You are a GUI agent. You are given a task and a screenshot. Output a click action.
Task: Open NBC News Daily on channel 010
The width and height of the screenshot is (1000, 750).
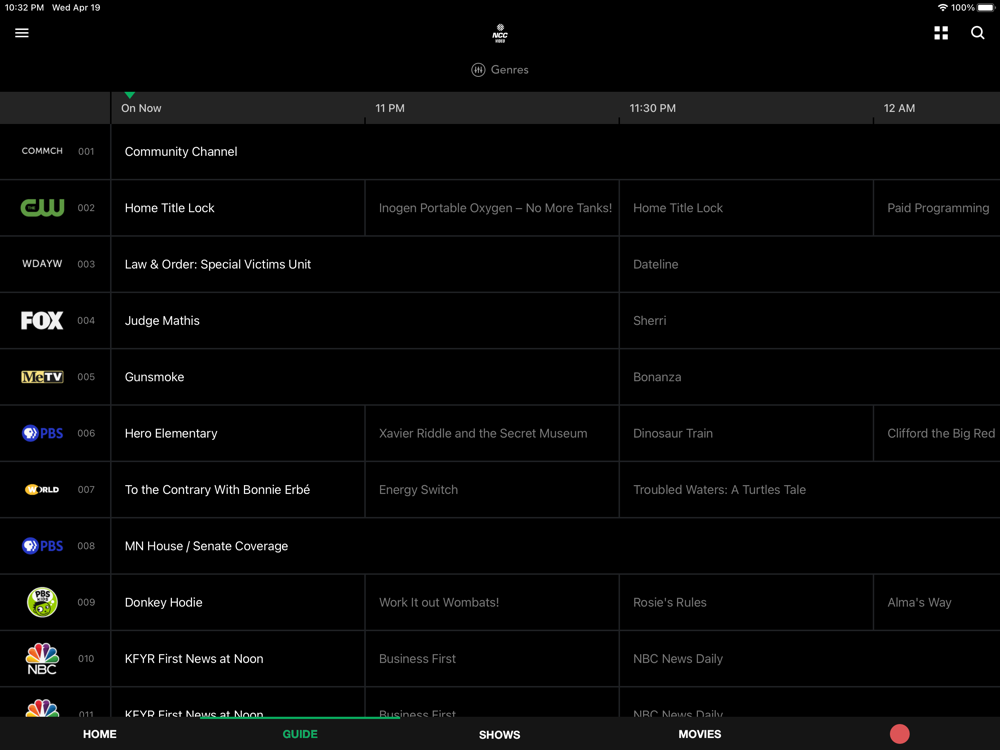[810, 659]
